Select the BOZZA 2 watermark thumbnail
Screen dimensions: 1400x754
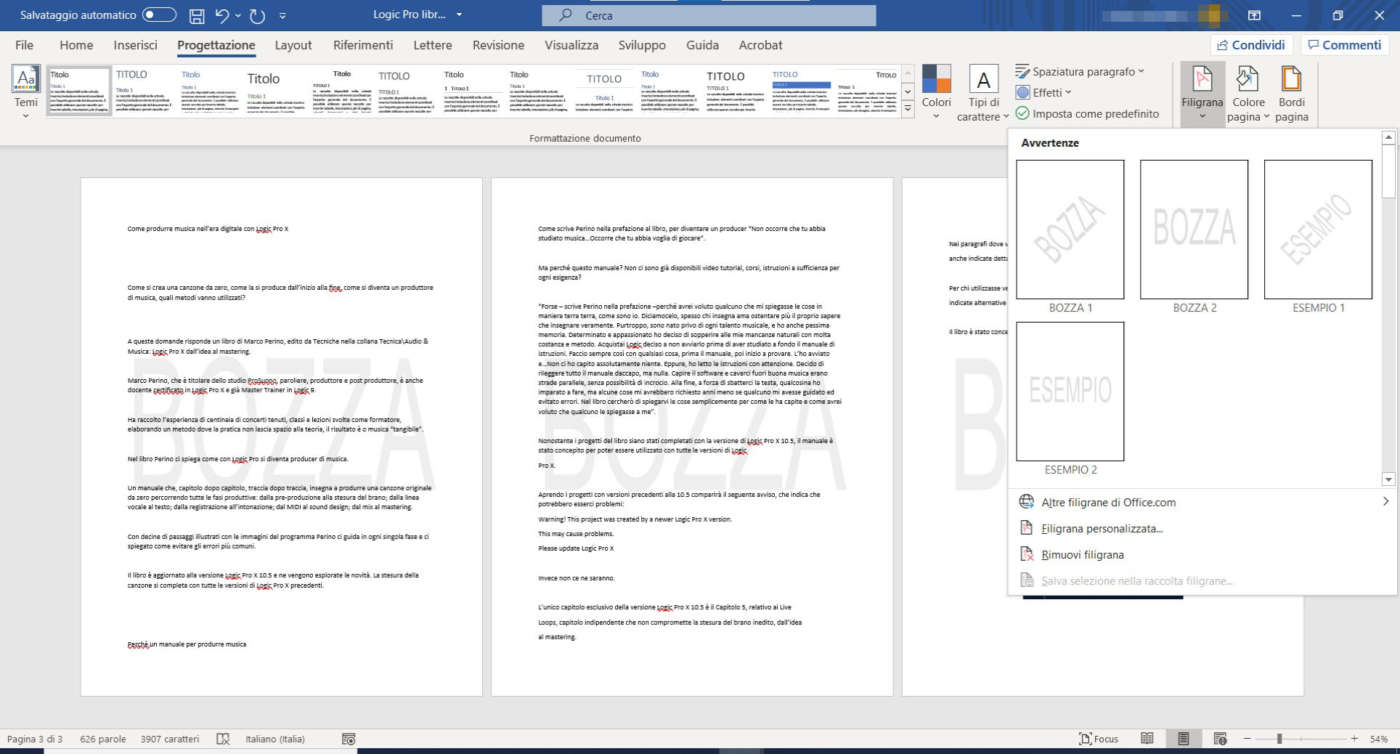pyautogui.click(x=1194, y=230)
